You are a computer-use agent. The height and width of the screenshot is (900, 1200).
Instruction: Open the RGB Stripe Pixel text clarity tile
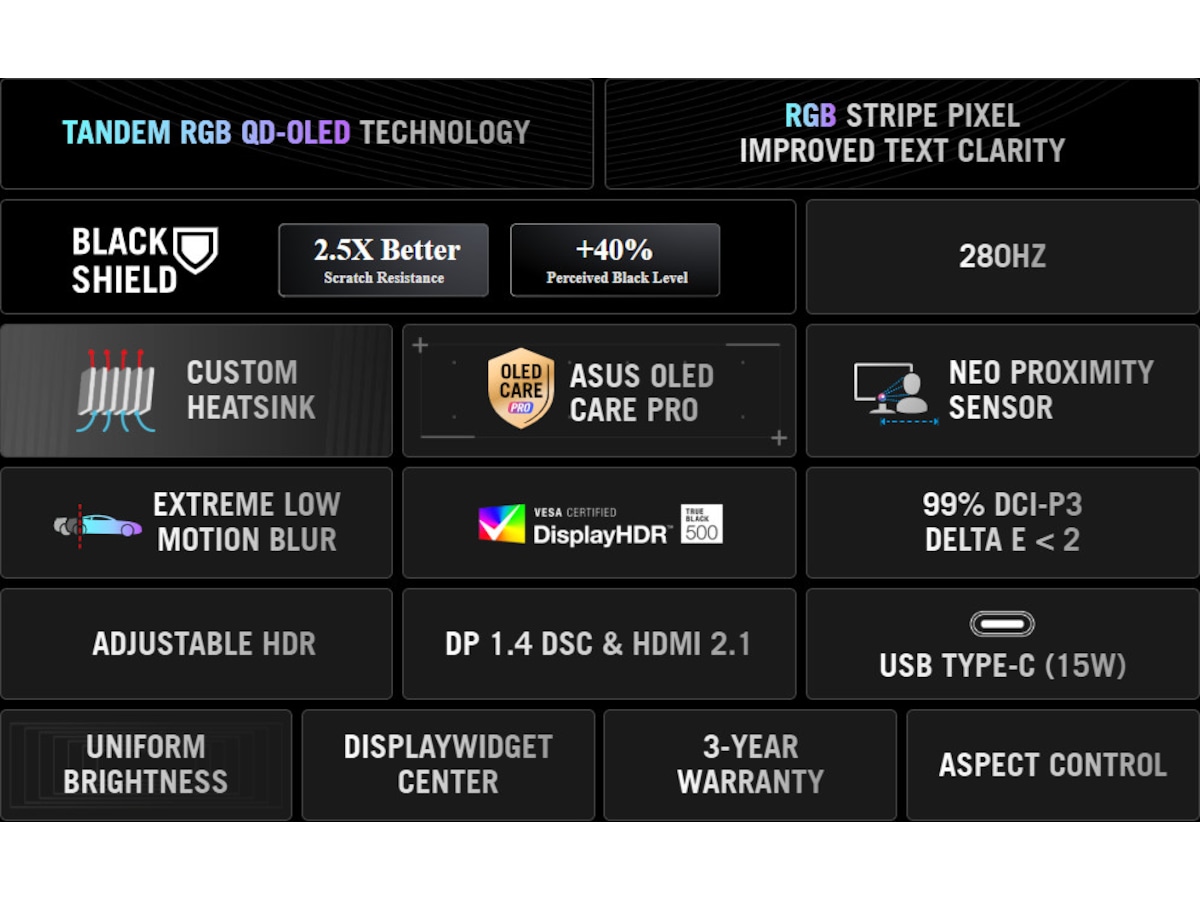902,134
